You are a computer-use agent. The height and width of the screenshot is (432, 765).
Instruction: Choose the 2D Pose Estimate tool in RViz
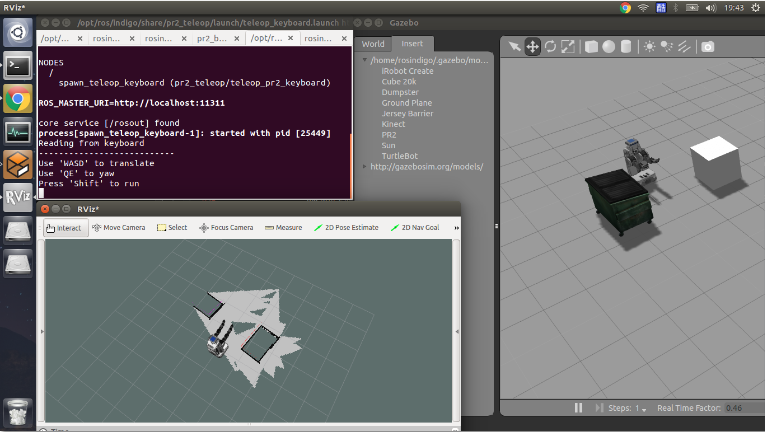tap(346, 227)
